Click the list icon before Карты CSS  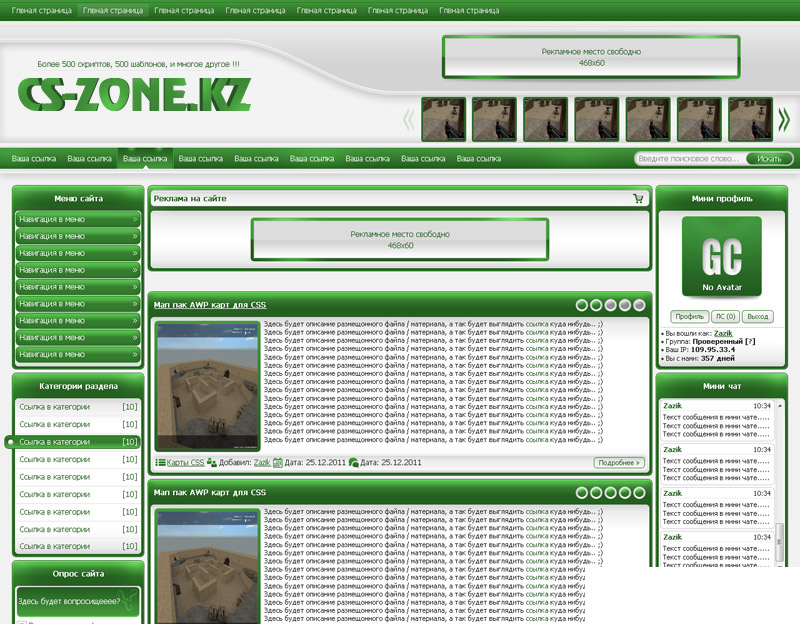pyautogui.click(x=160, y=463)
